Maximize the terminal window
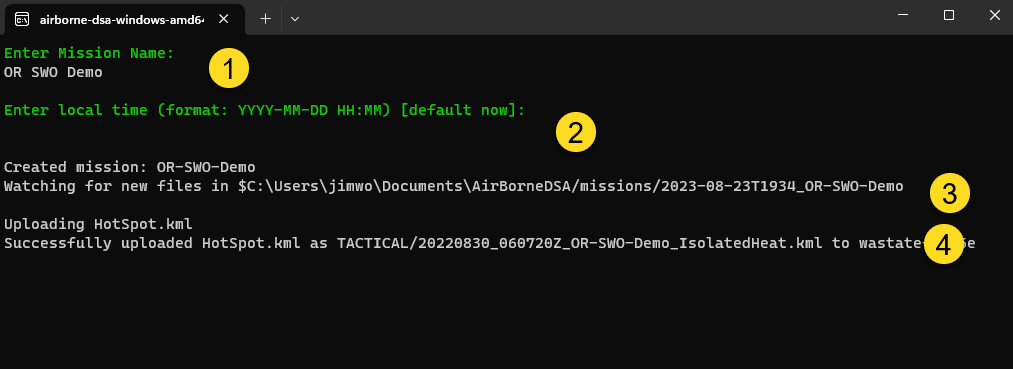Image resolution: width=1013 pixels, height=369 pixels. (948, 16)
